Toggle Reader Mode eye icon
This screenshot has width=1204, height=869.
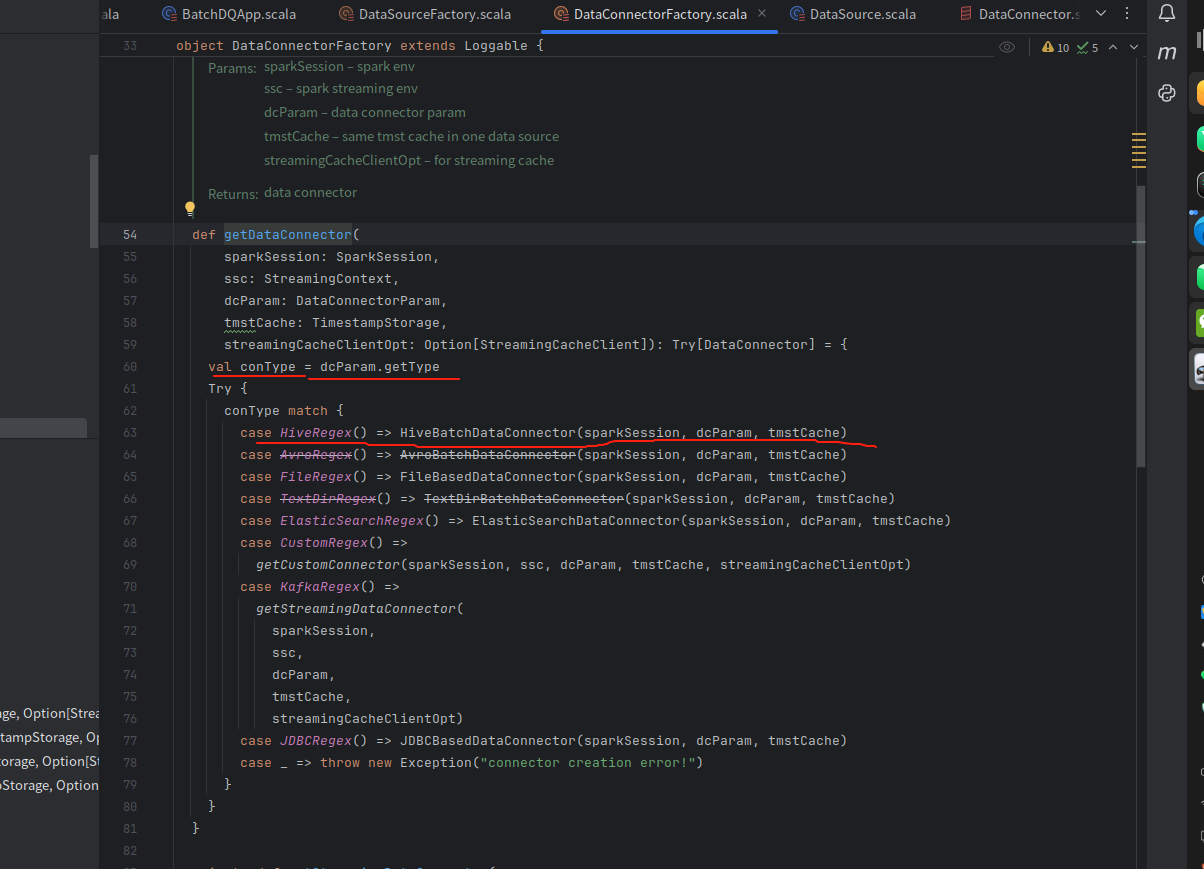tap(1007, 47)
